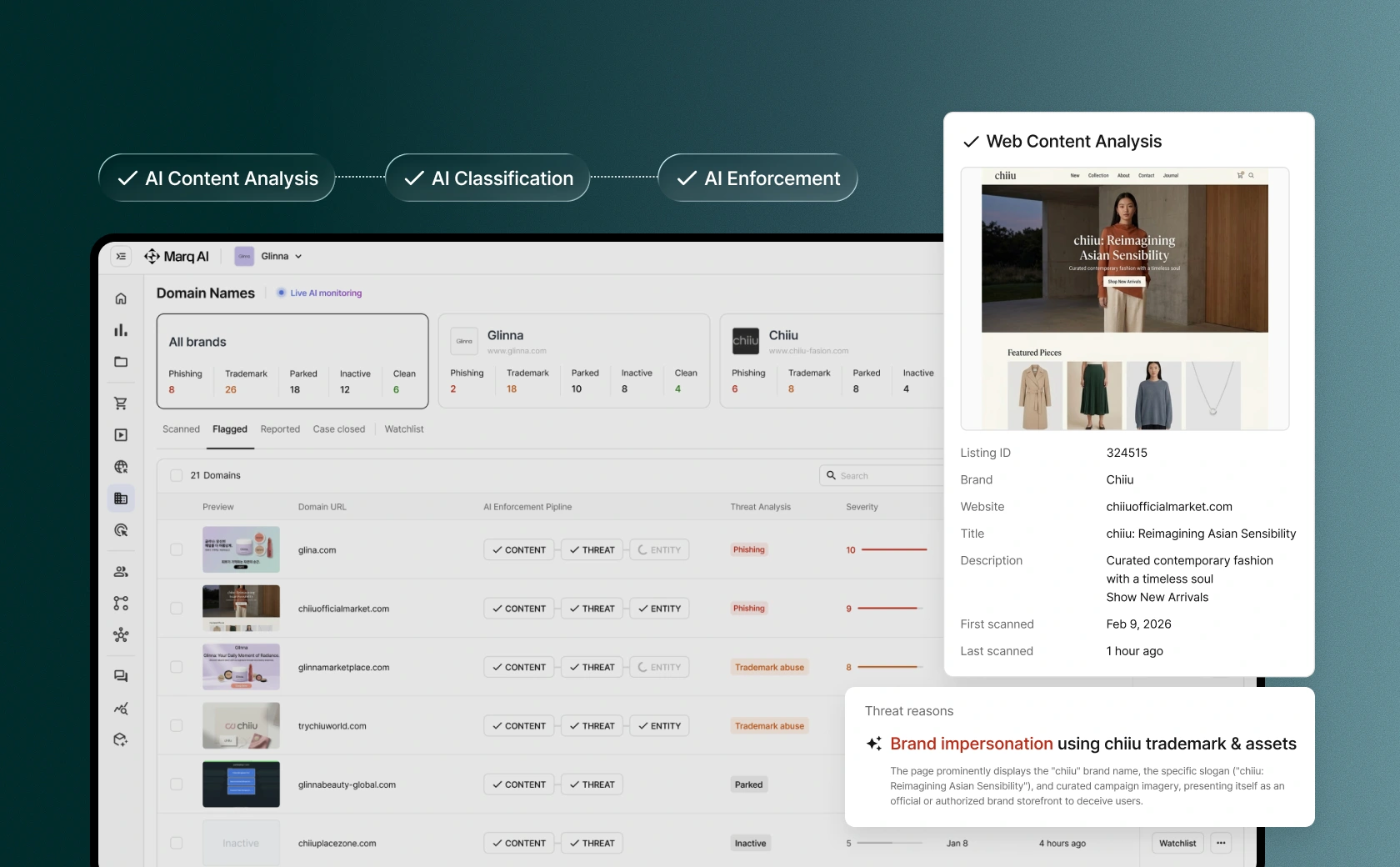Check the chiiuplacezone.com row checkbox
Image resolution: width=1400 pixels, height=867 pixels.
point(177,843)
